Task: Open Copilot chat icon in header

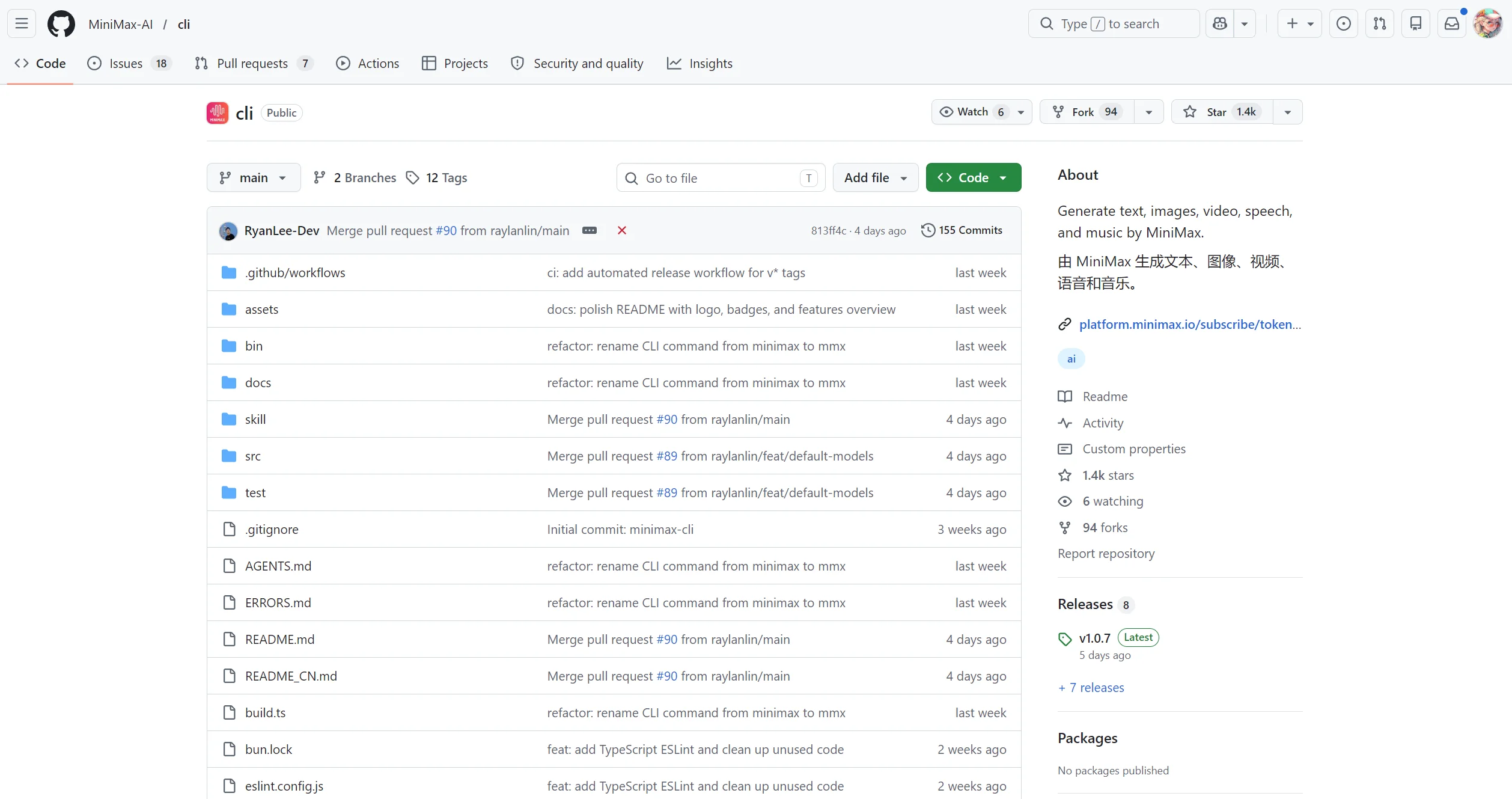Action: click(1220, 24)
